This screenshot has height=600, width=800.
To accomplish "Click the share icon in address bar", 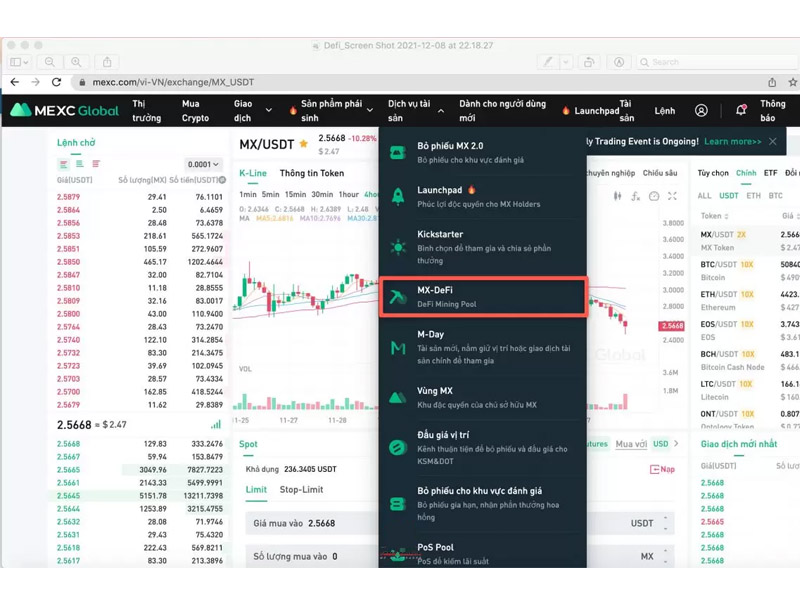I will point(772,82).
